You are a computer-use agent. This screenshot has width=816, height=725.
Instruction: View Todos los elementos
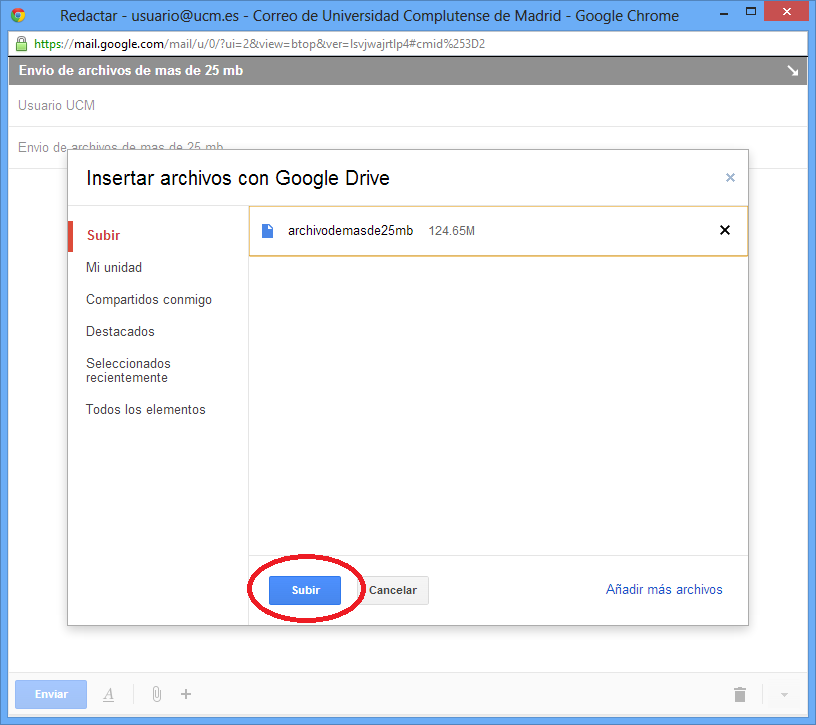146,410
